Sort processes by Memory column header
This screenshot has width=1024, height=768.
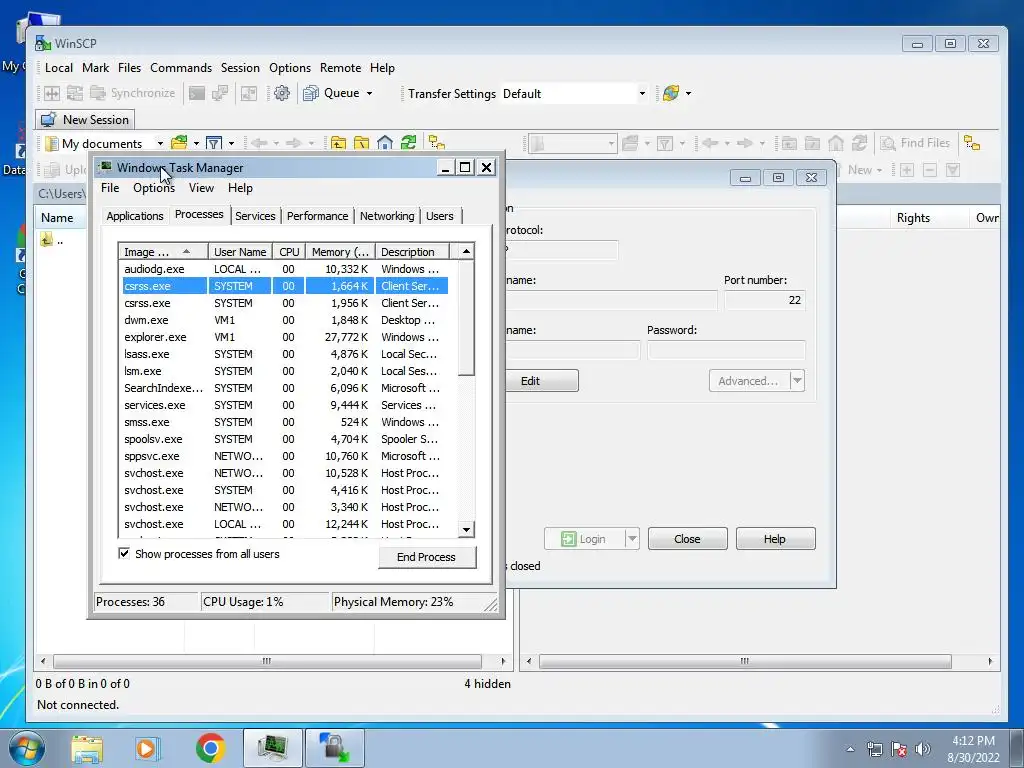pos(340,252)
